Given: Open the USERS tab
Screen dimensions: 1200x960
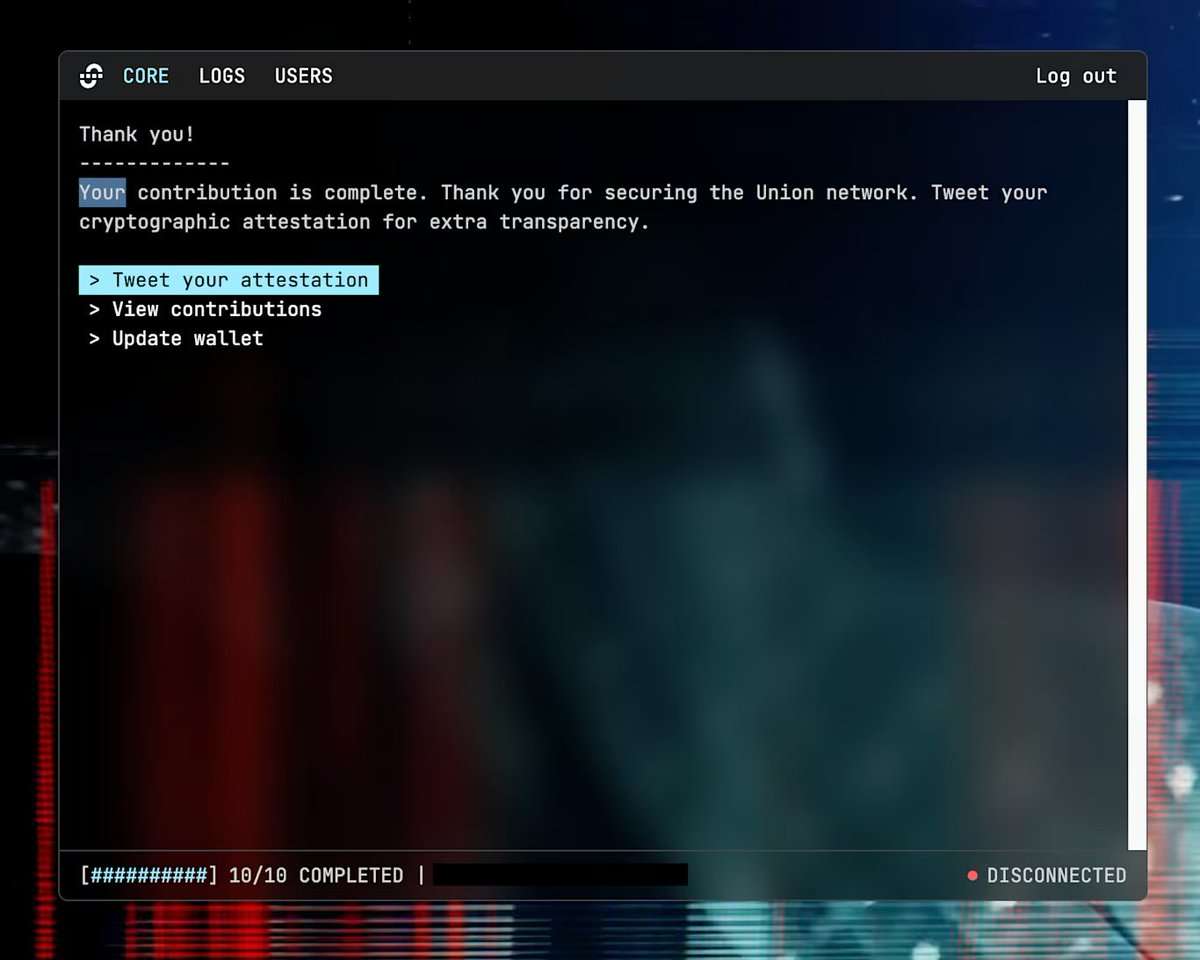Looking at the screenshot, I should pyautogui.click(x=304, y=76).
